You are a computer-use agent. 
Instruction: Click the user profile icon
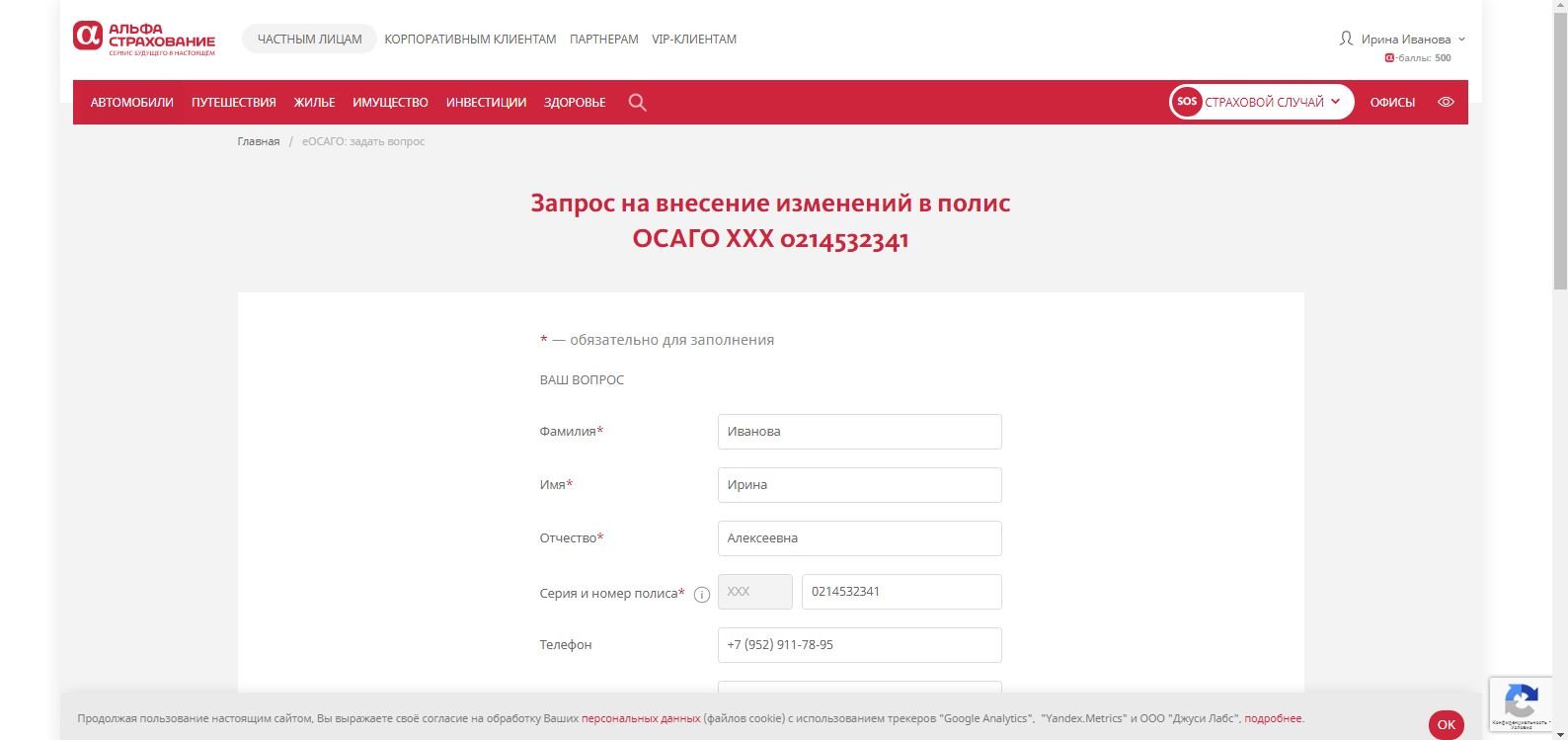point(1346,39)
